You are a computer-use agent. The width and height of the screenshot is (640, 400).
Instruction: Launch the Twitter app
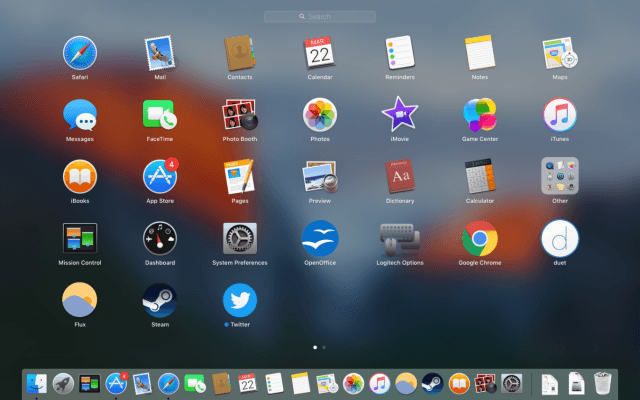240,300
